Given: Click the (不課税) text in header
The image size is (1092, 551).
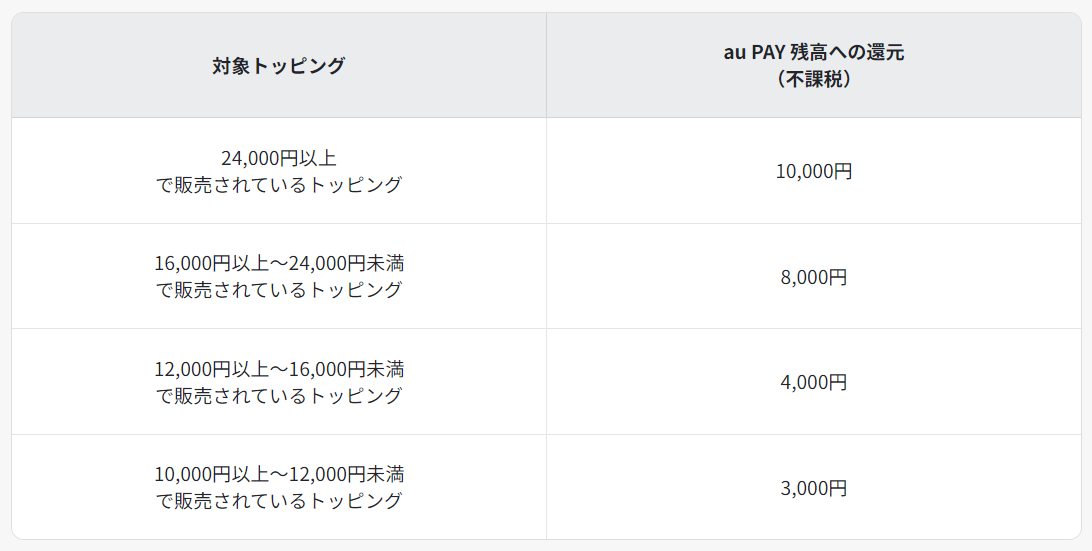Looking at the screenshot, I should pyautogui.click(x=813, y=79).
